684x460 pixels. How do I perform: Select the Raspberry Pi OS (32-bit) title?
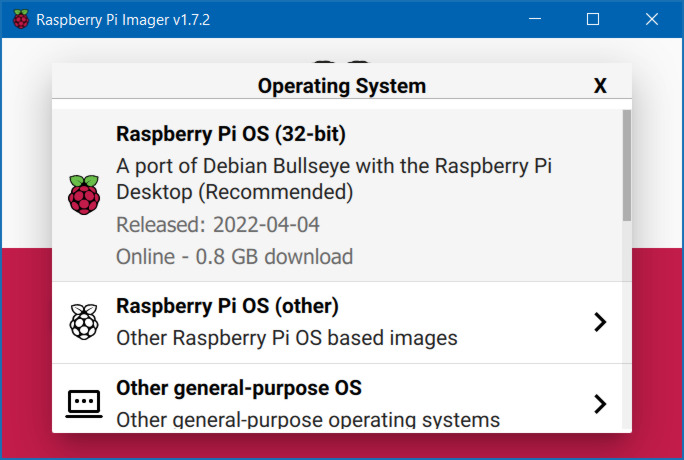(x=231, y=134)
